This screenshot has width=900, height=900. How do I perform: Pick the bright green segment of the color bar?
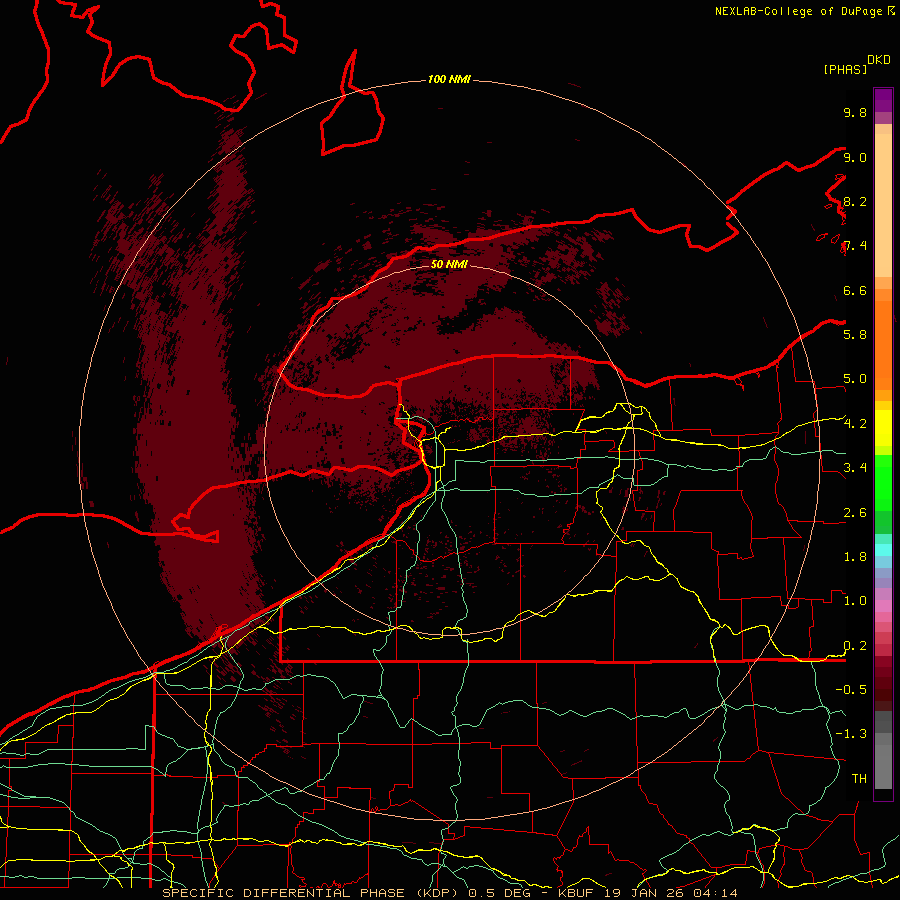(x=883, y=482)
